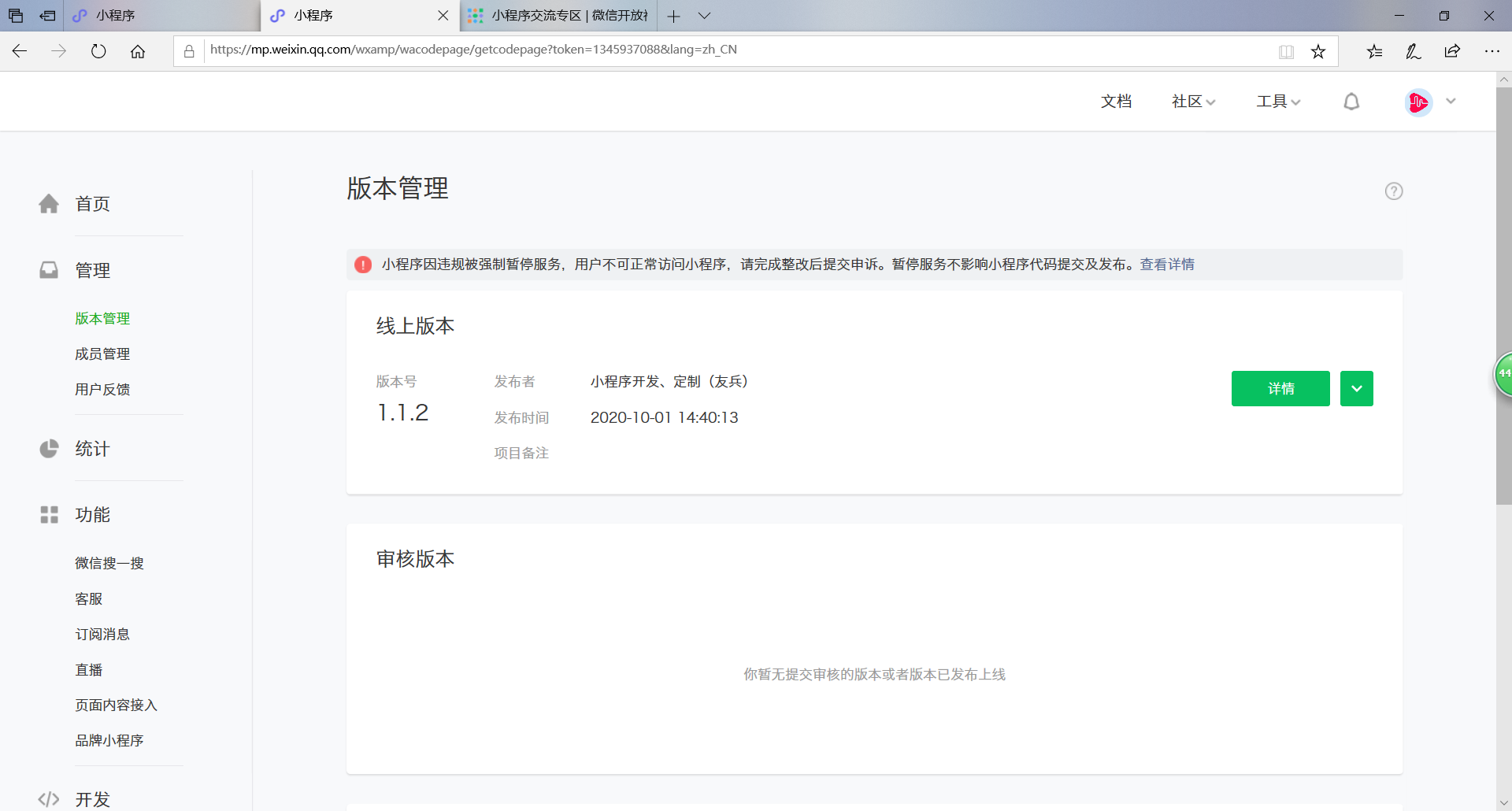This screenshot has width=1512, height=811.
Task: Set tabs aside icon
Action: coord(48,16)
